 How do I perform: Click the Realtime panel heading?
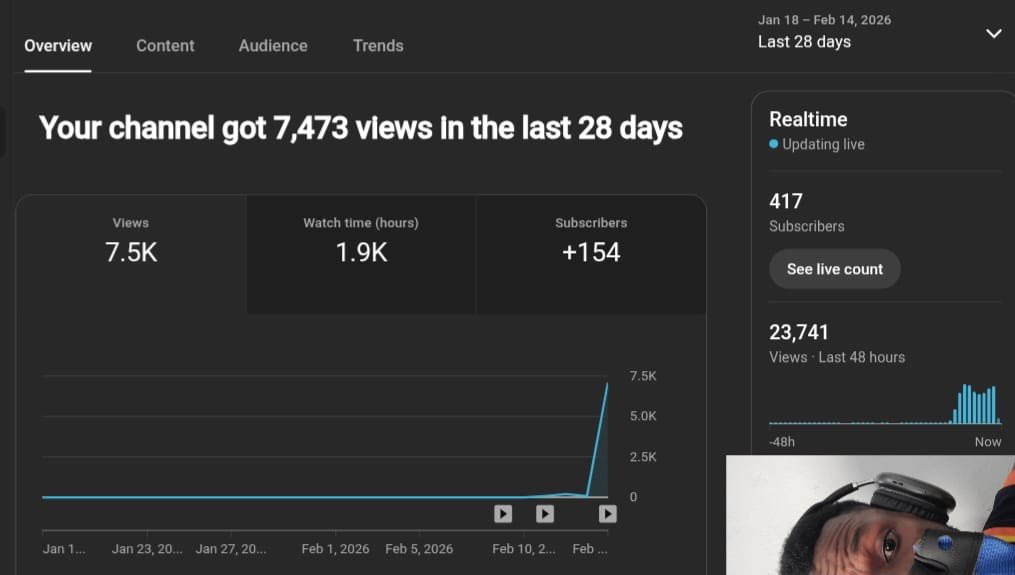[x=808, y=119]
